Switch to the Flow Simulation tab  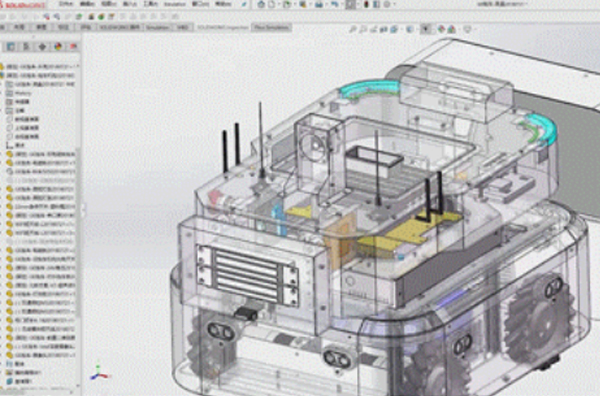coord(272,28)
